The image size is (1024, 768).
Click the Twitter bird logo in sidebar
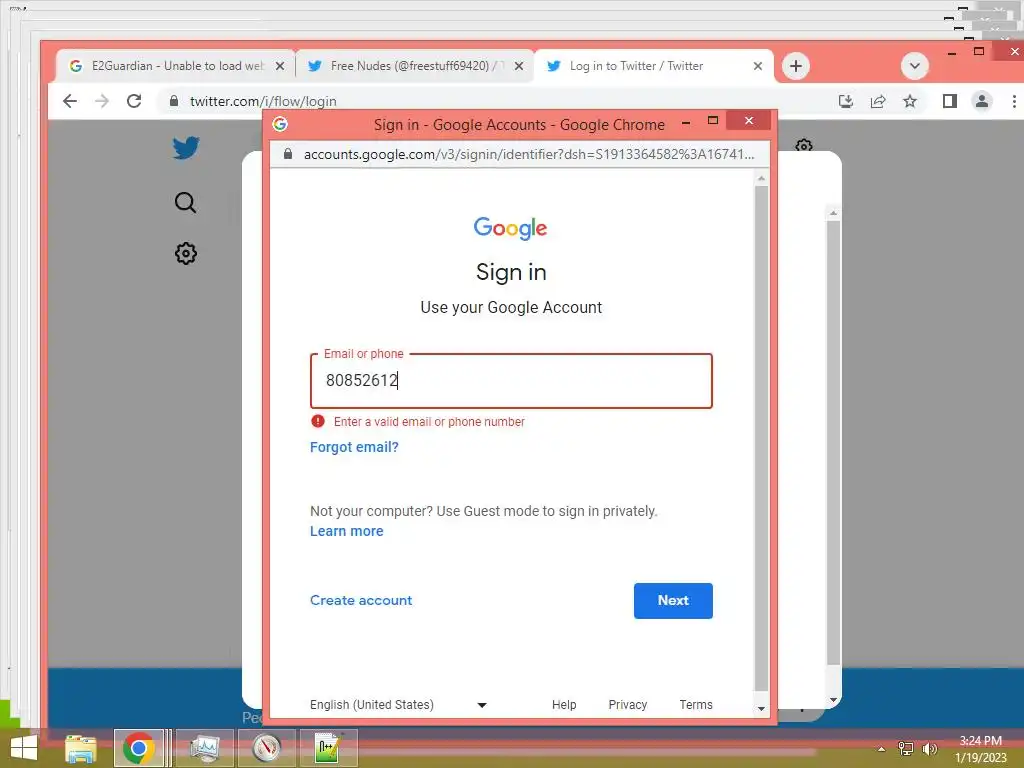point(186,148)
